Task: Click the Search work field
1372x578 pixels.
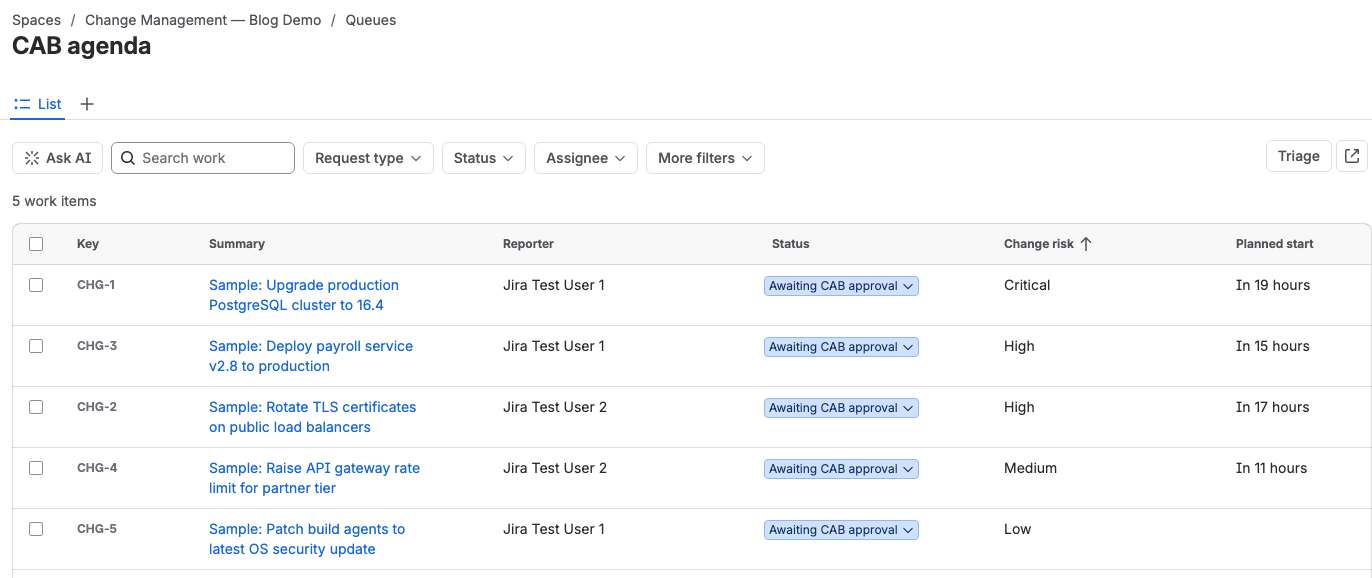Action: [x=203, y=158]
